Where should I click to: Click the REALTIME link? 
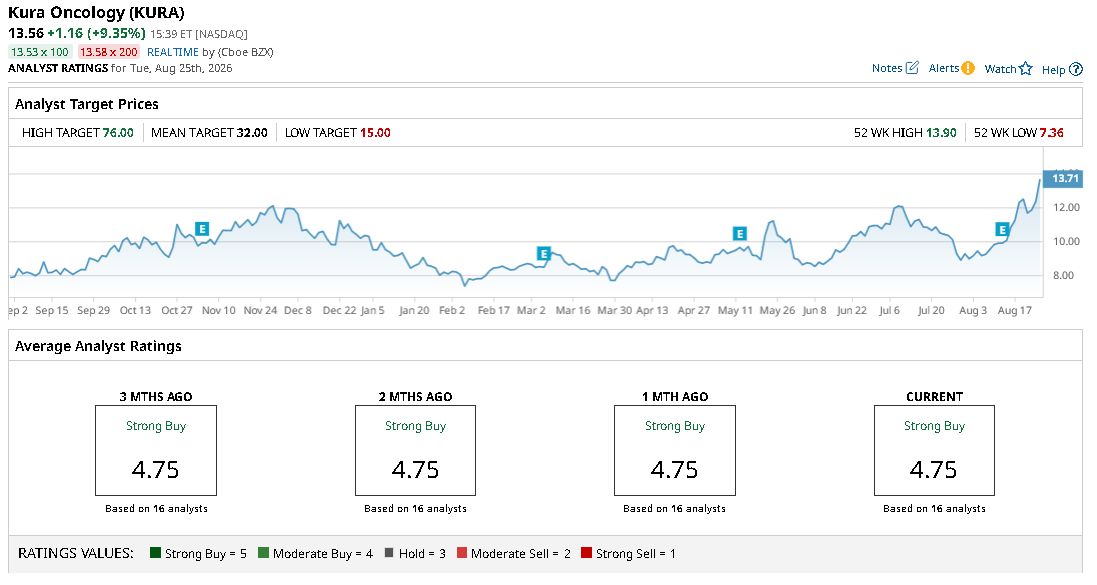point(173,52)
